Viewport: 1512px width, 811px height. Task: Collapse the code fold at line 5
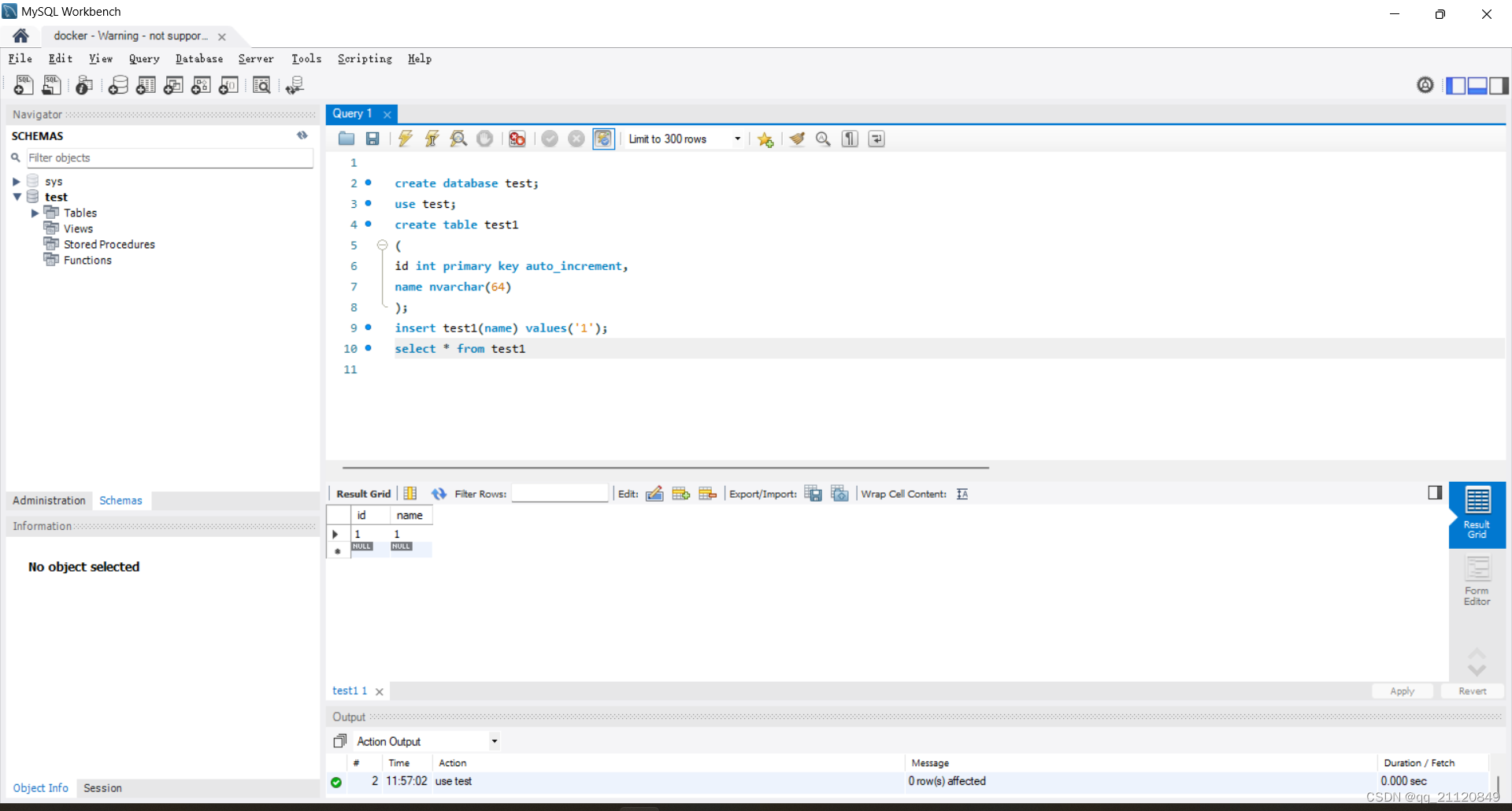[x=382, y=245]
